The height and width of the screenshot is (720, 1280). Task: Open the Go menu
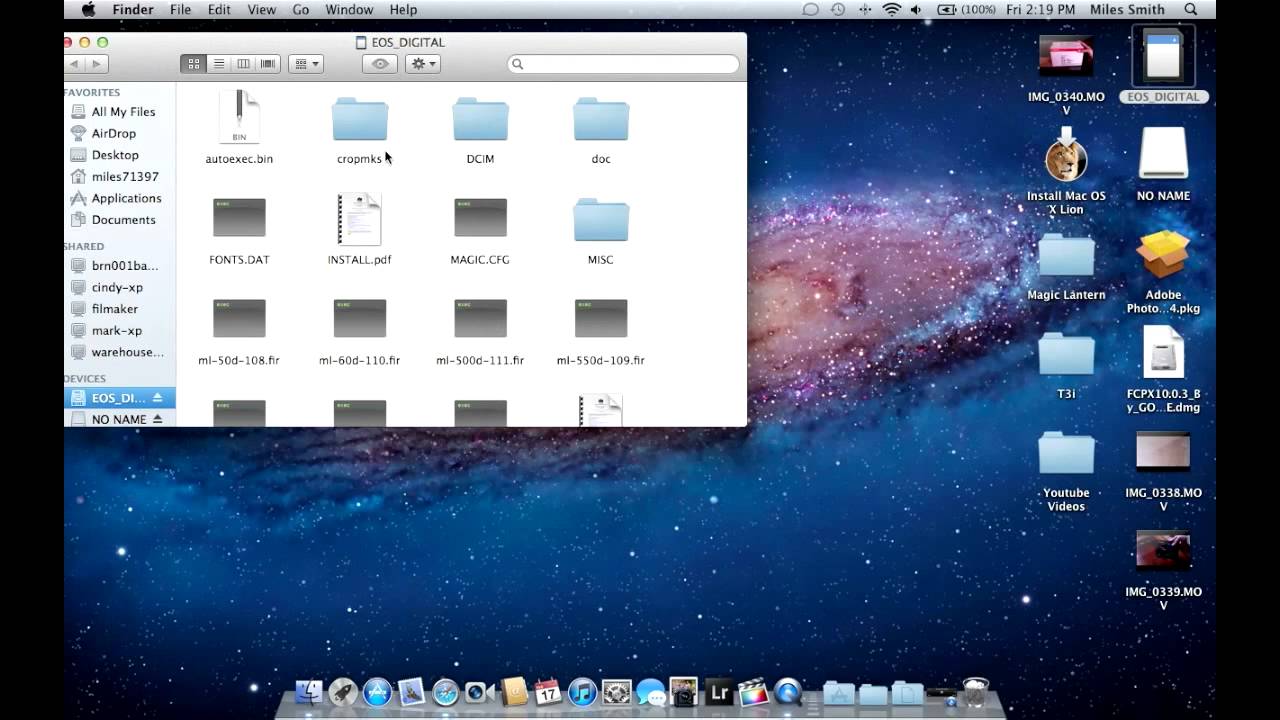(300, 9)
